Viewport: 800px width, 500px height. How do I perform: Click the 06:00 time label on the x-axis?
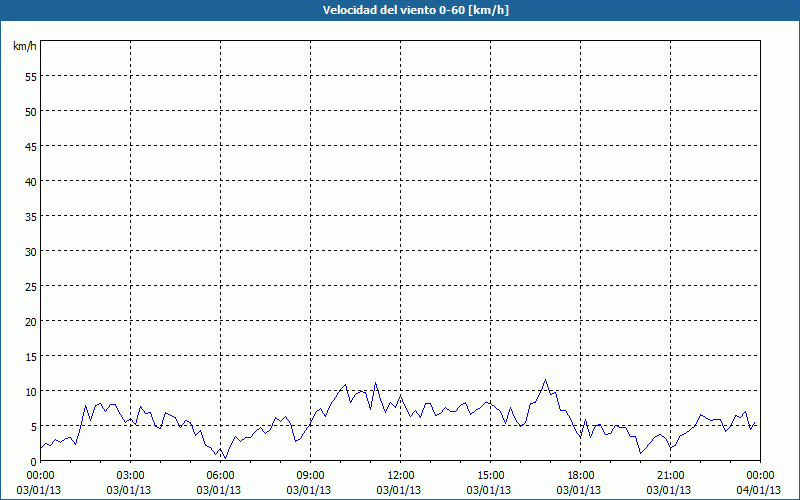click(x=220, y=476)
